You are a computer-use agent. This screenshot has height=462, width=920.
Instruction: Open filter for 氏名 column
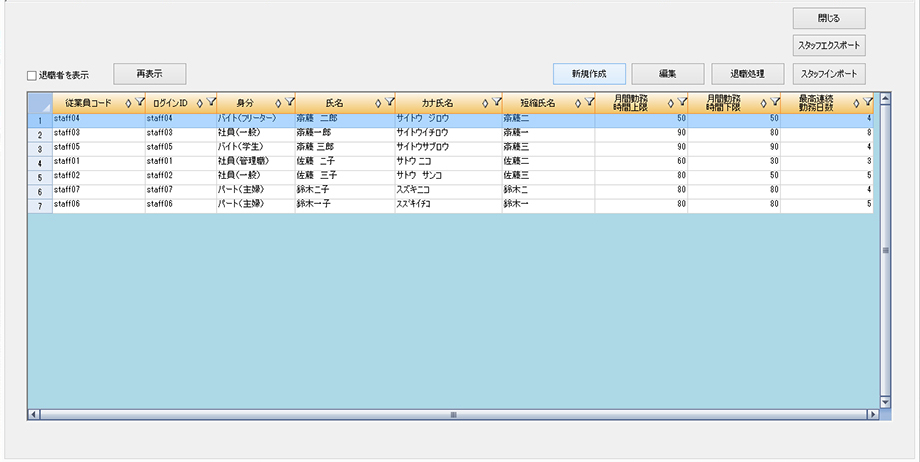pyautogui.click(x=388, y=102)
